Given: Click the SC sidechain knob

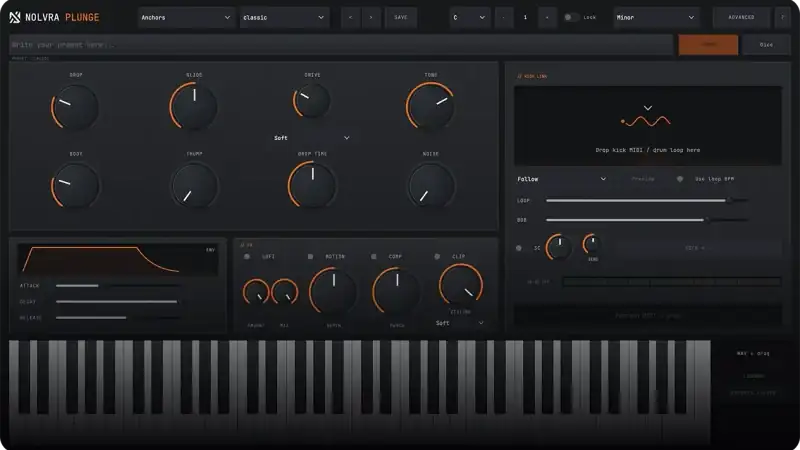Looking at the screenshot, I should pos(559,248).
